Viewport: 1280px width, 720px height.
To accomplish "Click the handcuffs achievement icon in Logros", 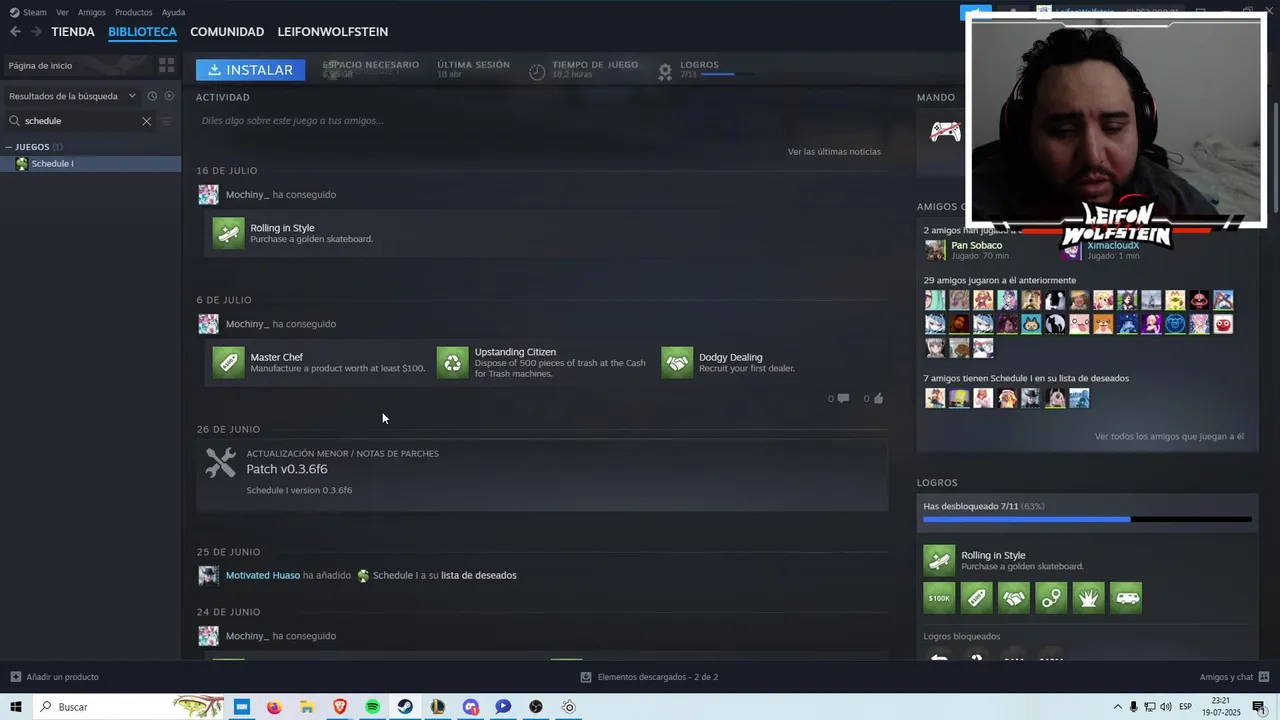I will [x=1051, y=598].
